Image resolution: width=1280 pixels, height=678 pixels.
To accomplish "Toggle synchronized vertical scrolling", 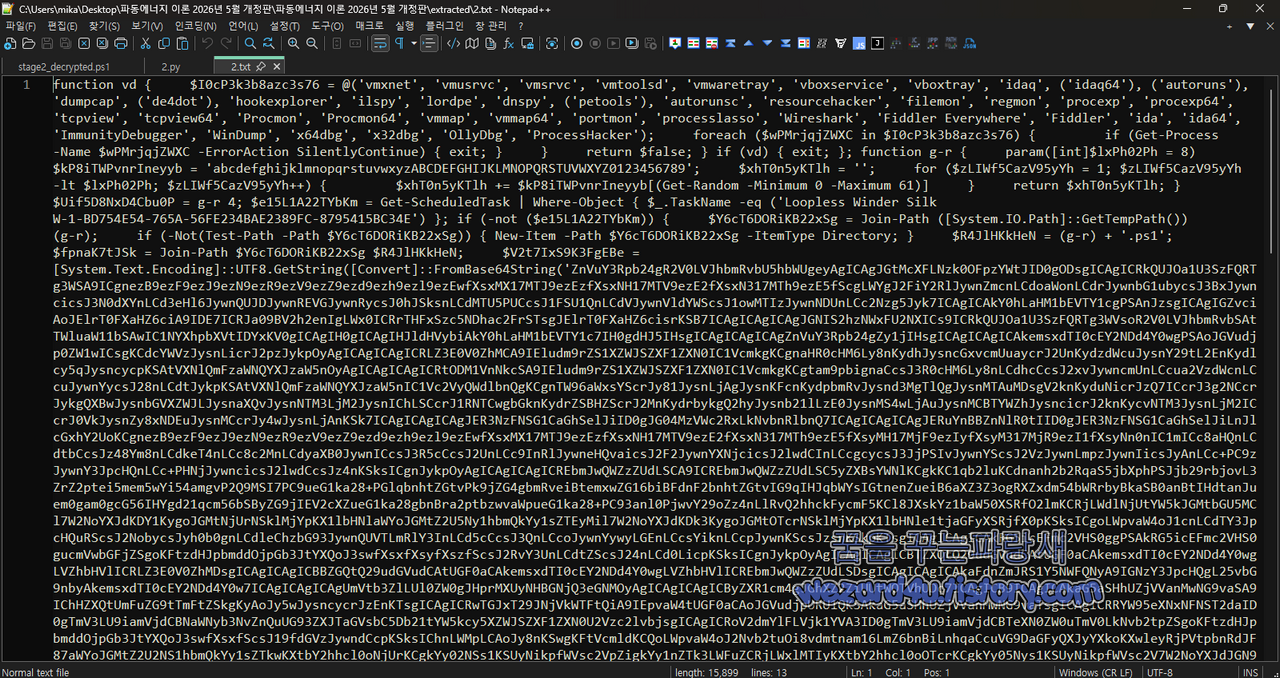I will pyautogui.click(x=337, y=43).
